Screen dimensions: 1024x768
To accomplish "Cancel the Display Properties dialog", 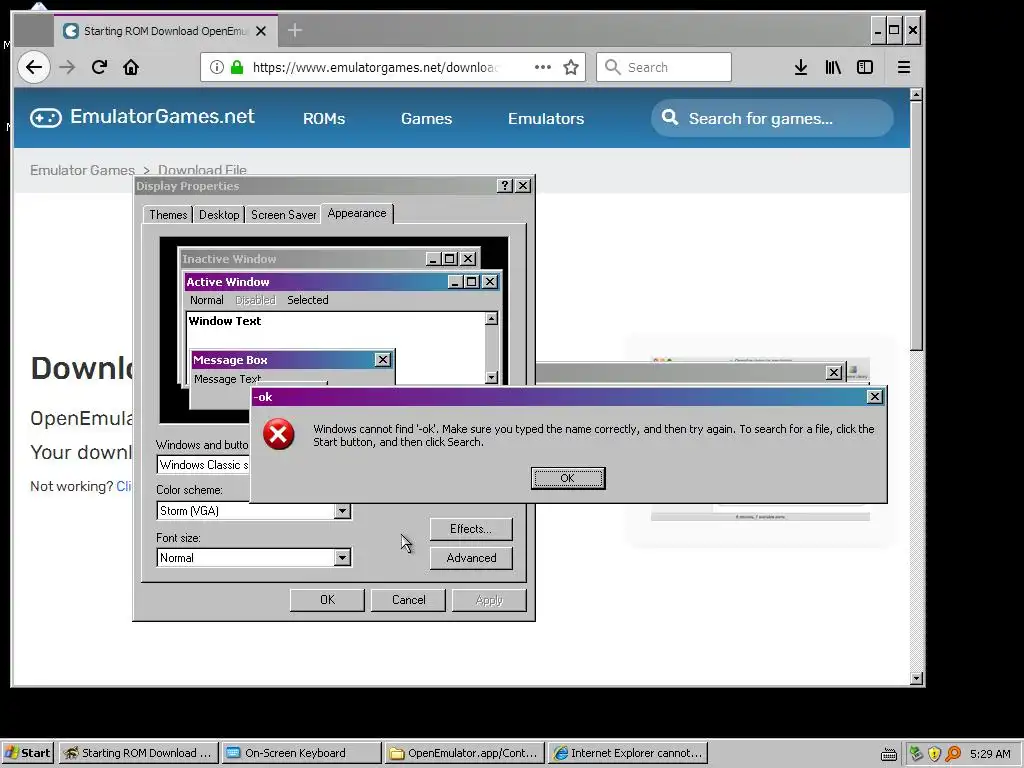I will point(408,600).
